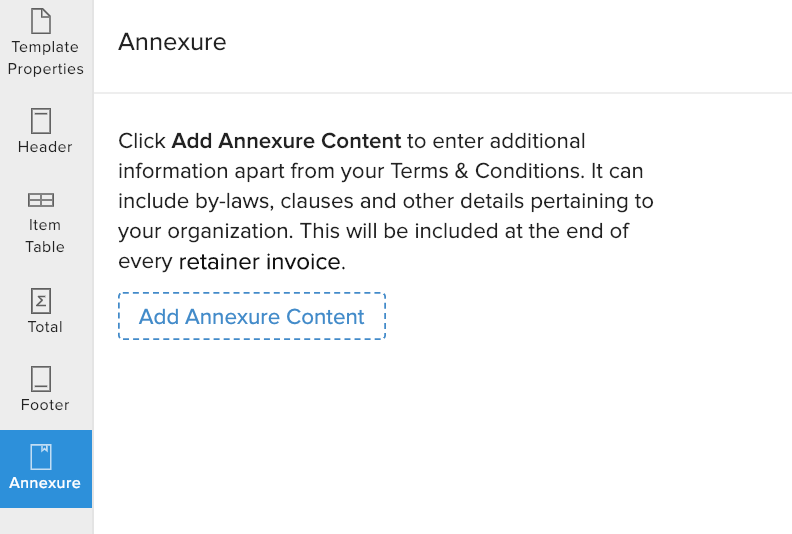Click the words retainer invoice in description
792x534 pixels.
[x=260, y=263]
